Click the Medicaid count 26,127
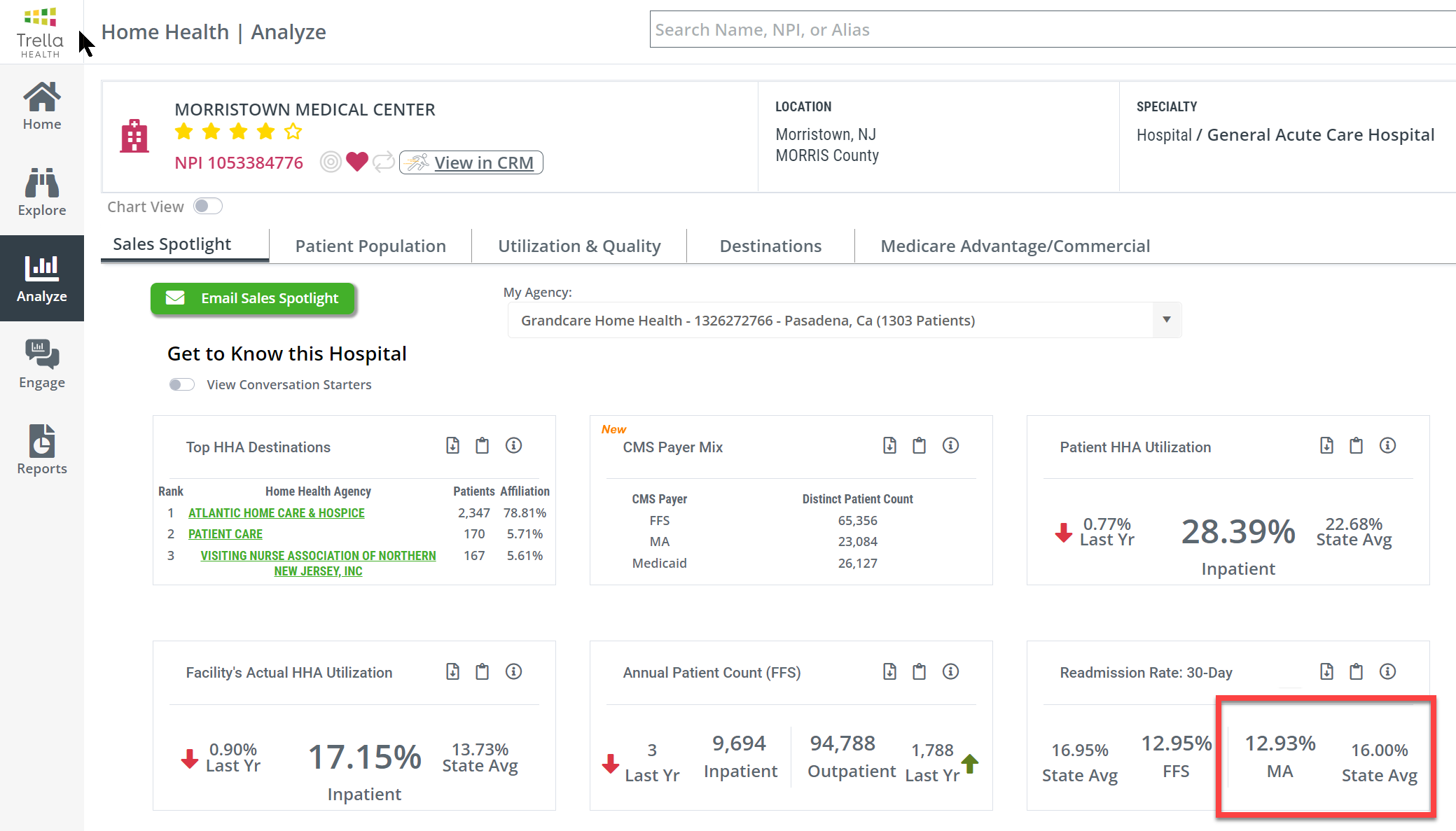Image resolution: width=1456 pixels, height=831 pixels. point(858,564)
